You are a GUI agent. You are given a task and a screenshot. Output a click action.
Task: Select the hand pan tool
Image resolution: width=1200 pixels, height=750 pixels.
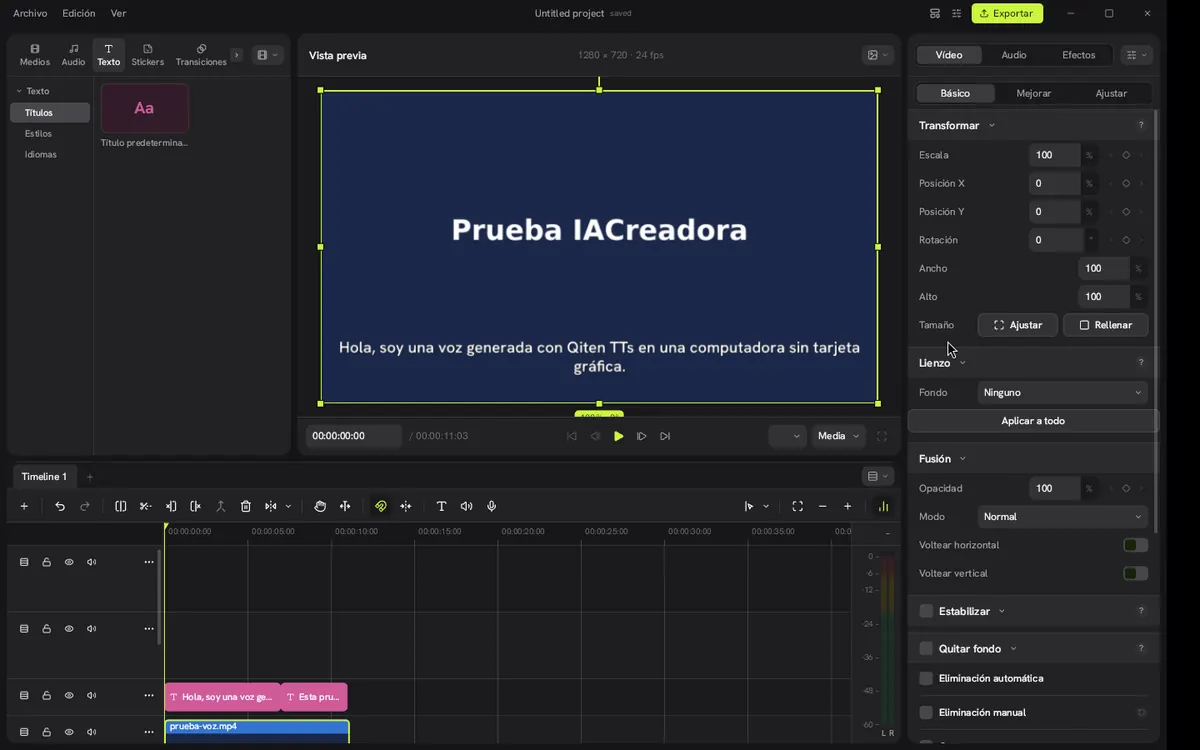point(320,506)
